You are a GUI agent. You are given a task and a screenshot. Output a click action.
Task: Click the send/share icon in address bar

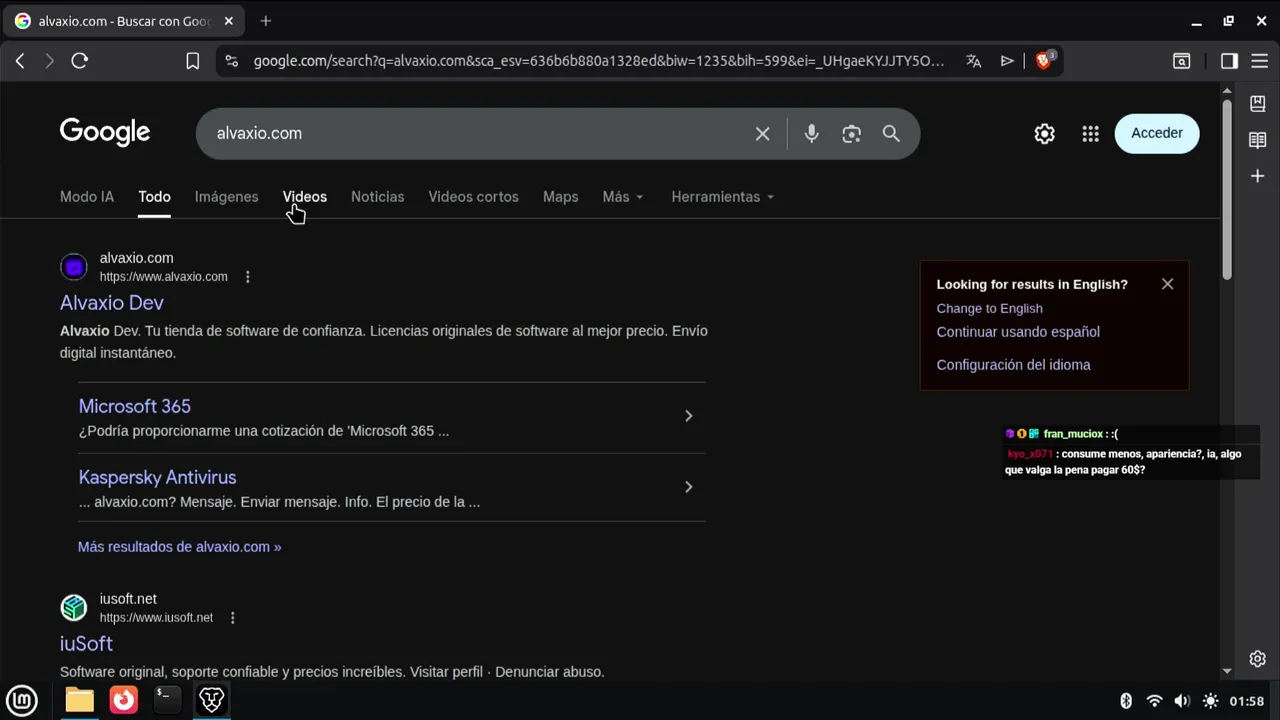[1007, 61]
